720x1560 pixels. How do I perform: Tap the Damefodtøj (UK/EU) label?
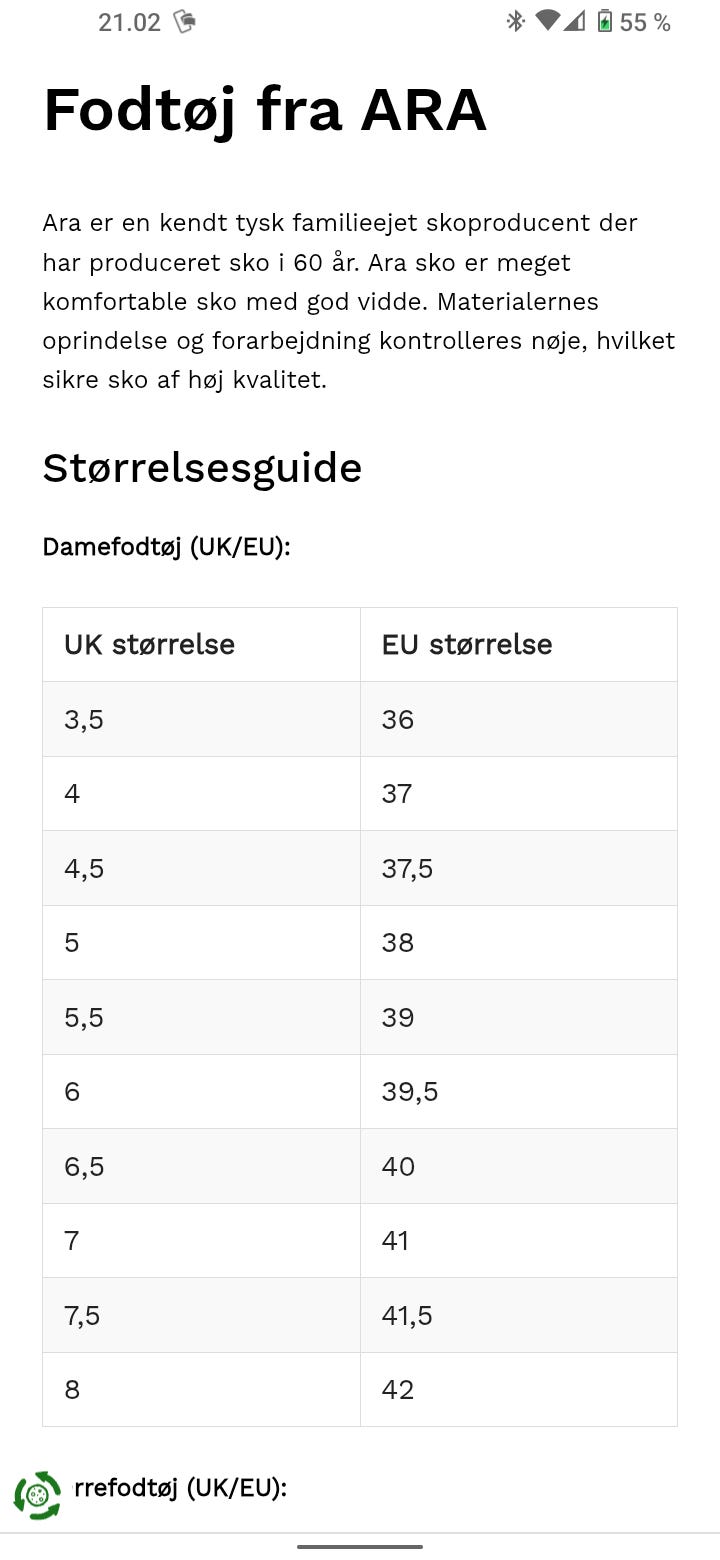166,547
